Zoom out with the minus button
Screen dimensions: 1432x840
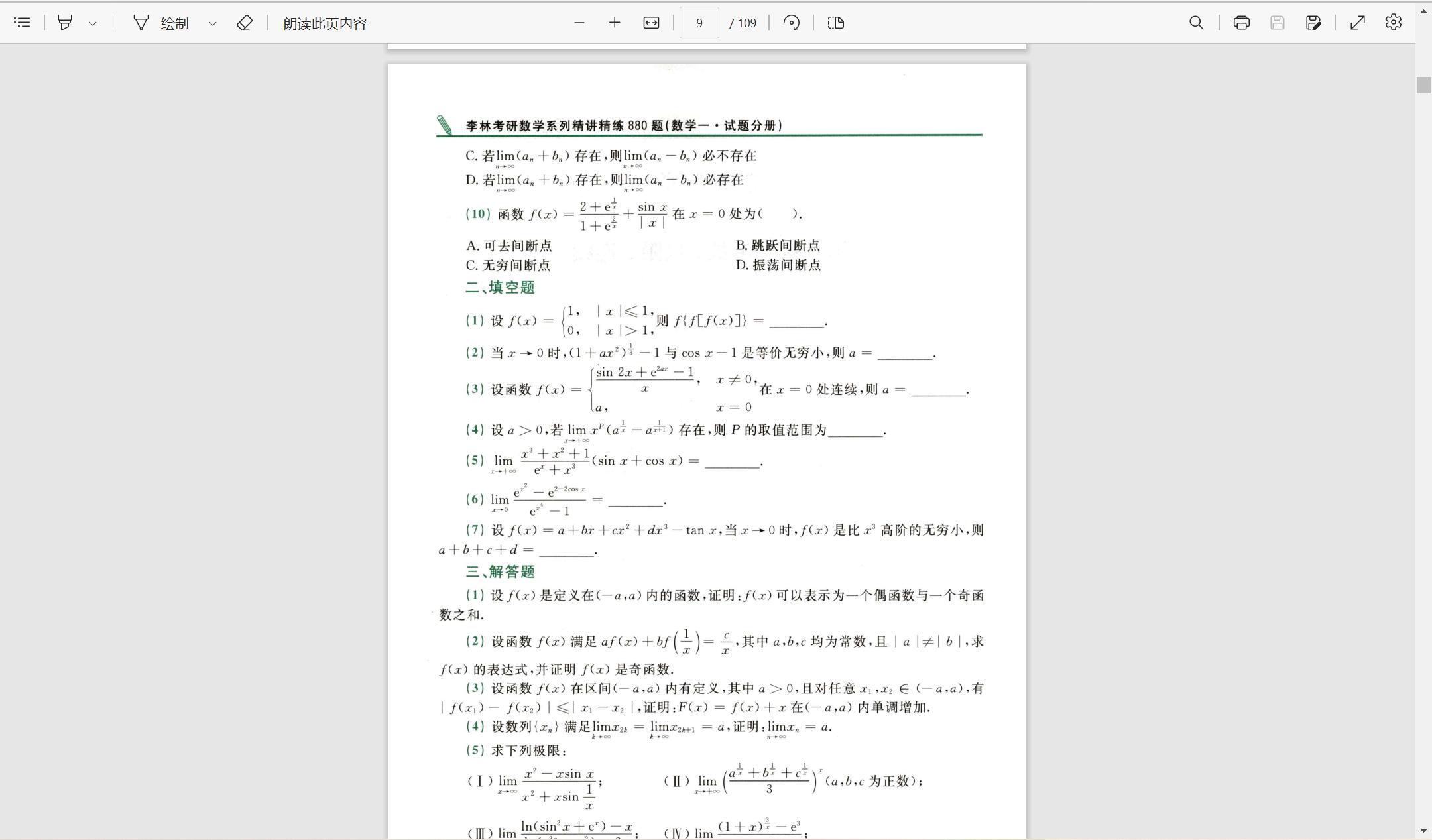579,23
